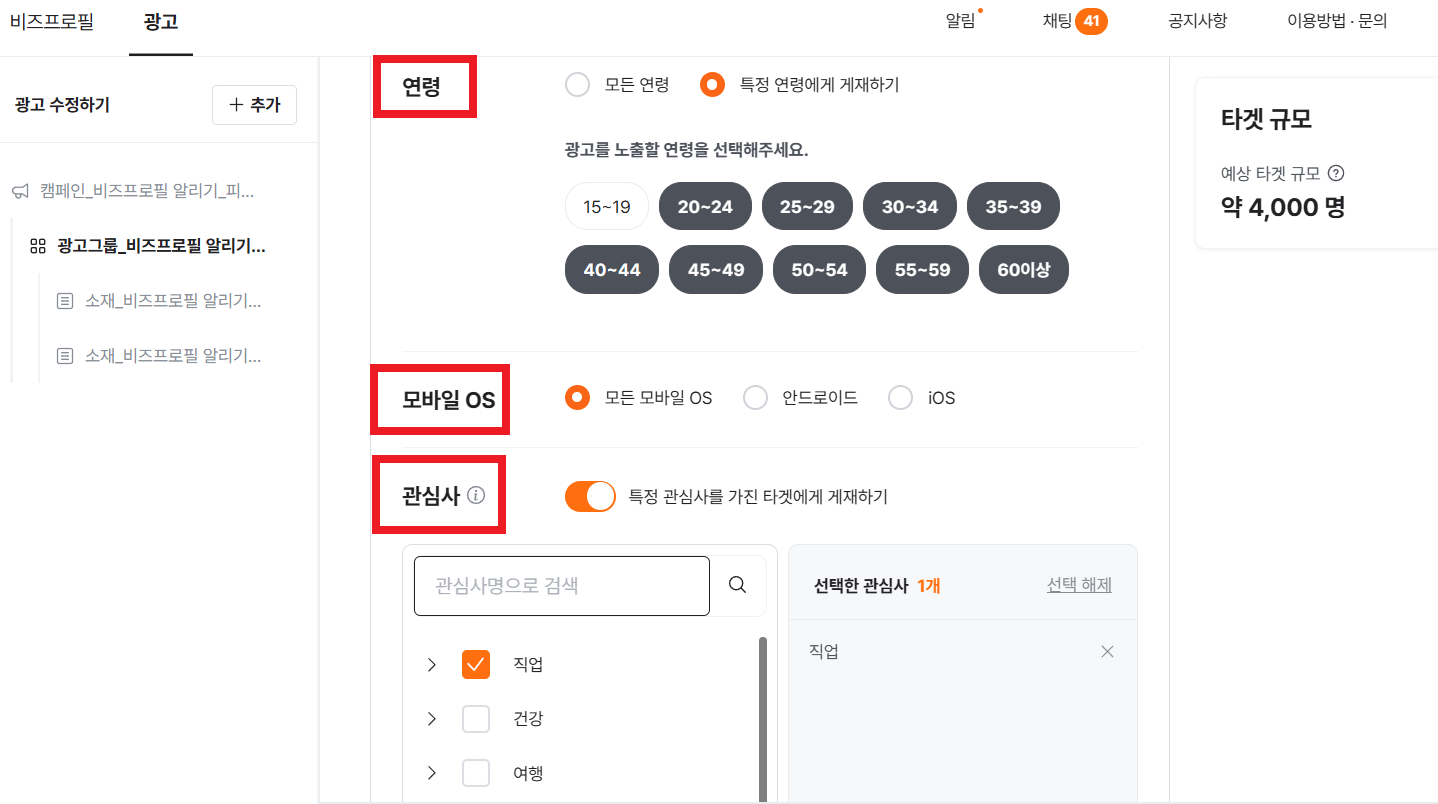Disable the 특정 관심사를 가진 타겟에게 게재하기 toggle
Viewport: 1438px width, 804px height.
[x=590, y=495]
